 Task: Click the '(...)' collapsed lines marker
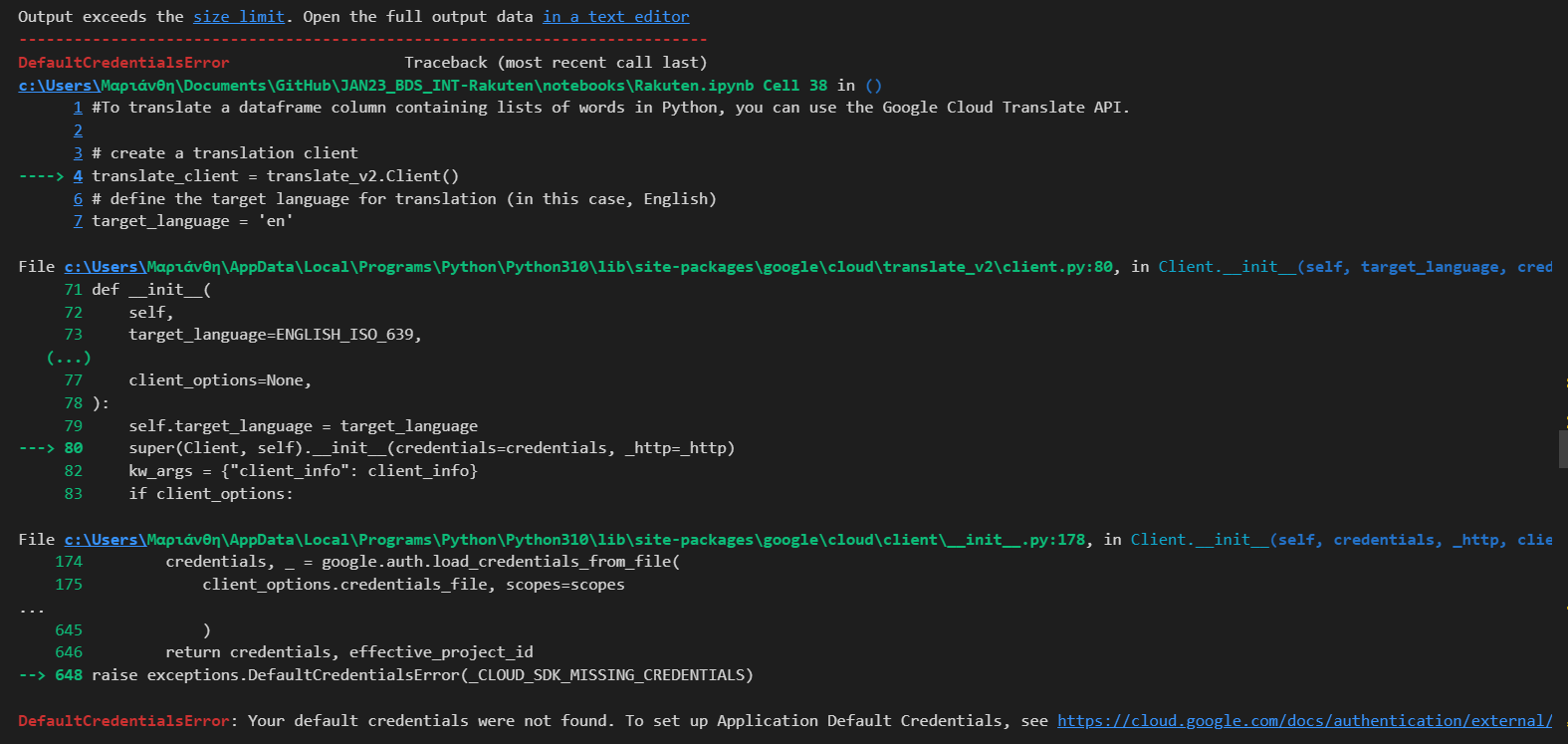pyautogui.click(x=69, y=358)
